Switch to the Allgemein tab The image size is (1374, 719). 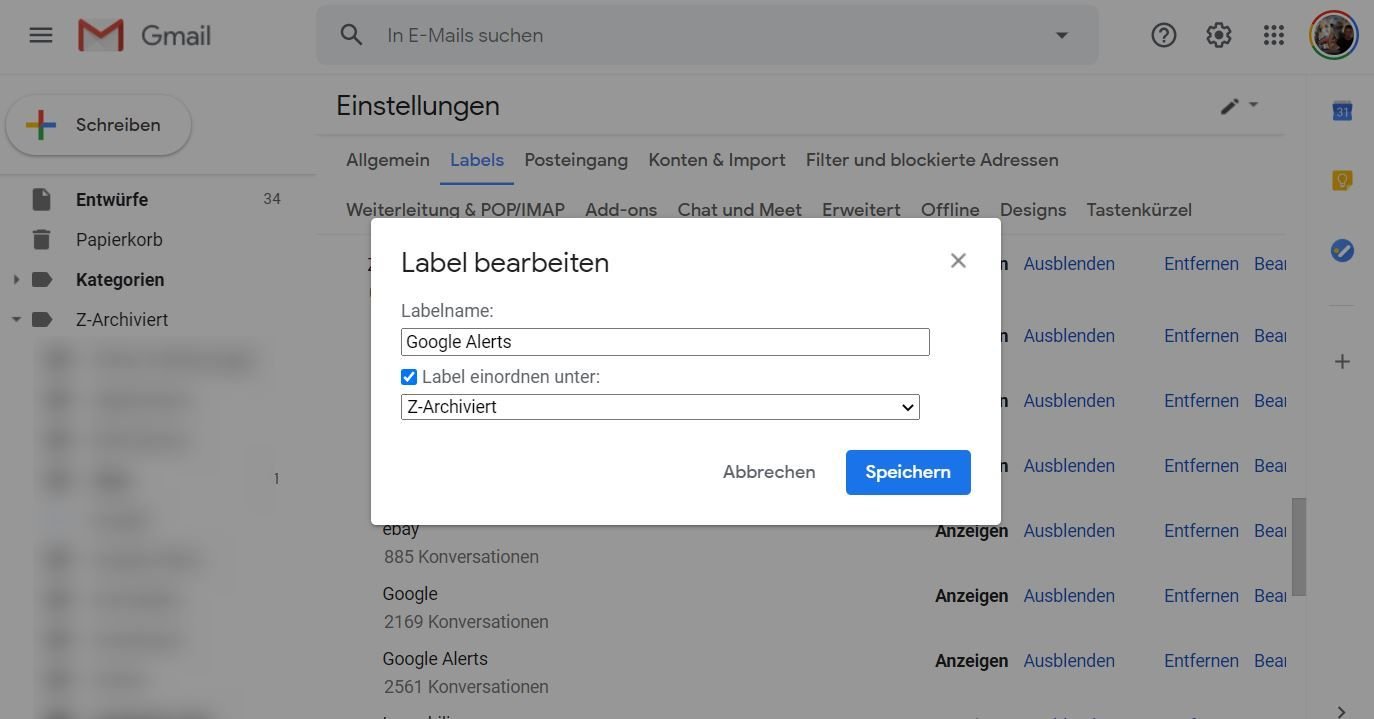coord(387,160)
